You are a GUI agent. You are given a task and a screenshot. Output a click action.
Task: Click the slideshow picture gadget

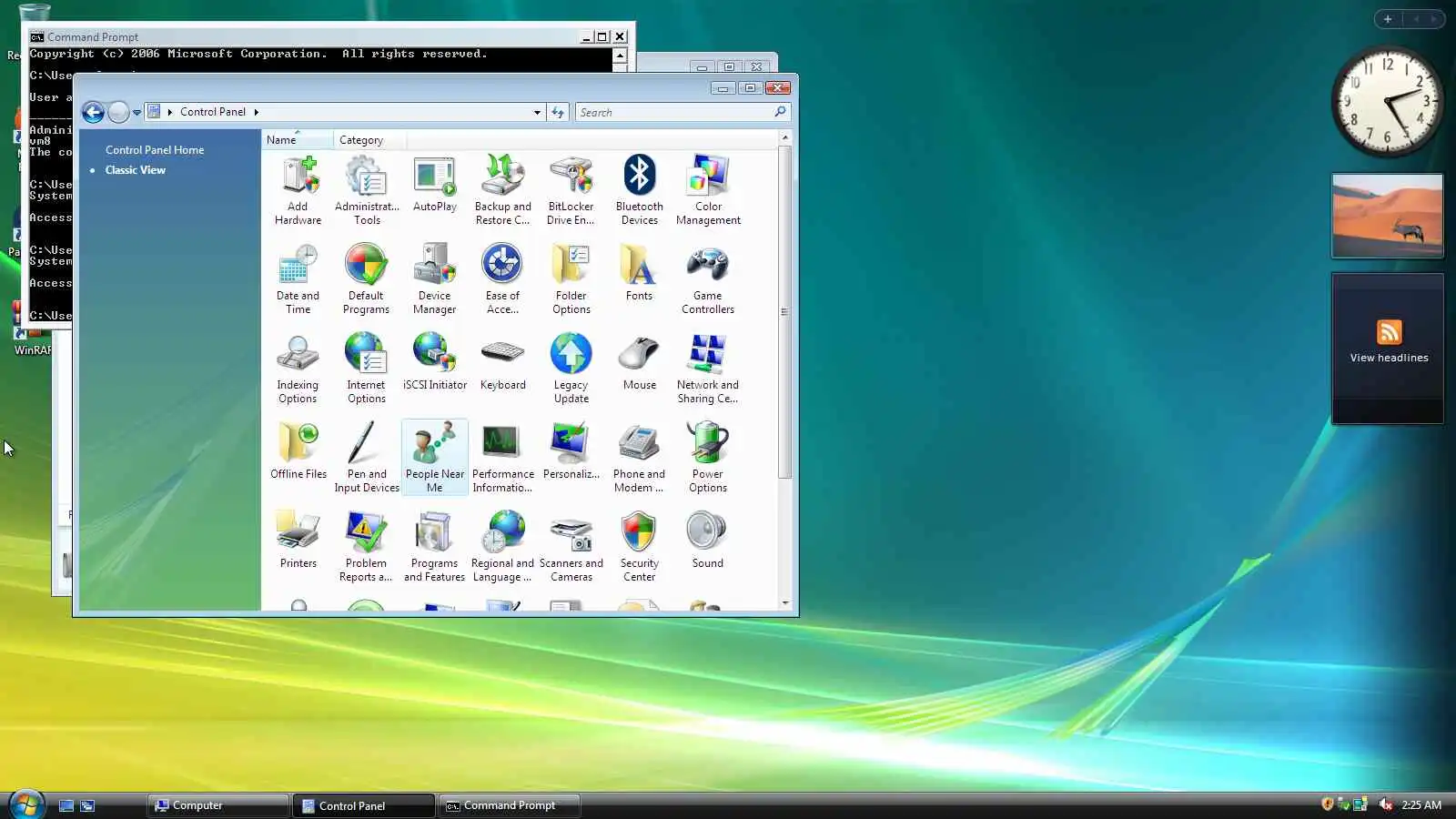pos(1388,216)
